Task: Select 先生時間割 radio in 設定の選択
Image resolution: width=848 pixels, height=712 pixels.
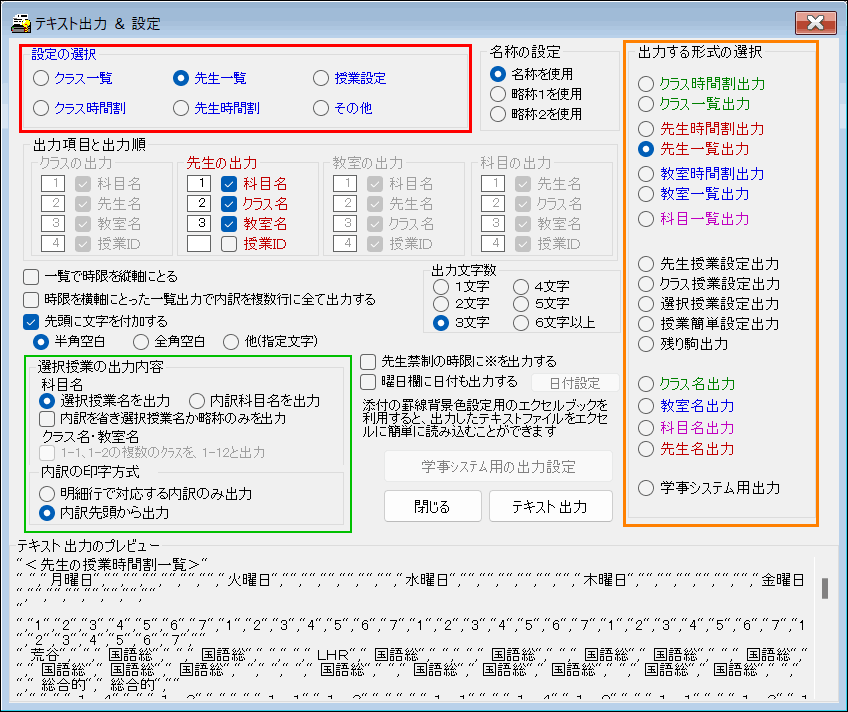Action: pos(181,108)
